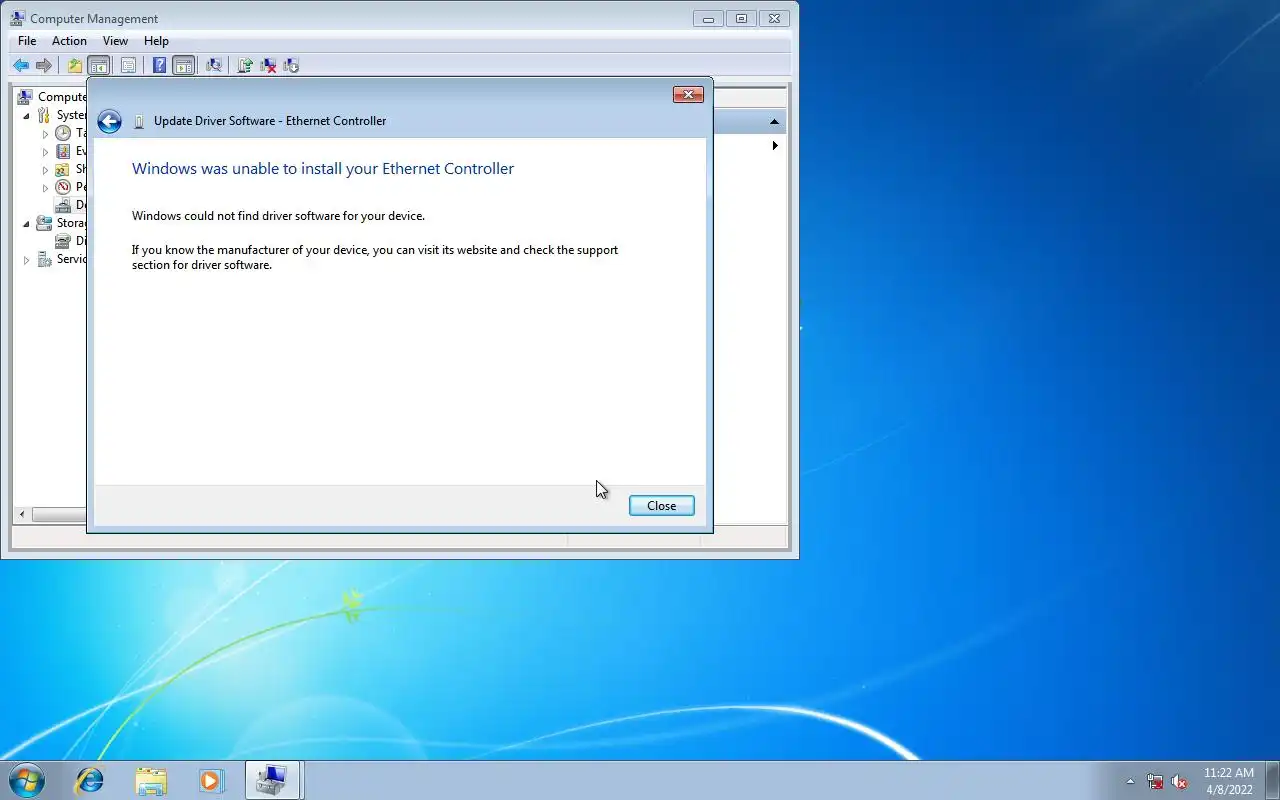Collapse the System Tools tree node
Image resolution: width=1280 pixels, height=800 pixels.
click(27, 115)
